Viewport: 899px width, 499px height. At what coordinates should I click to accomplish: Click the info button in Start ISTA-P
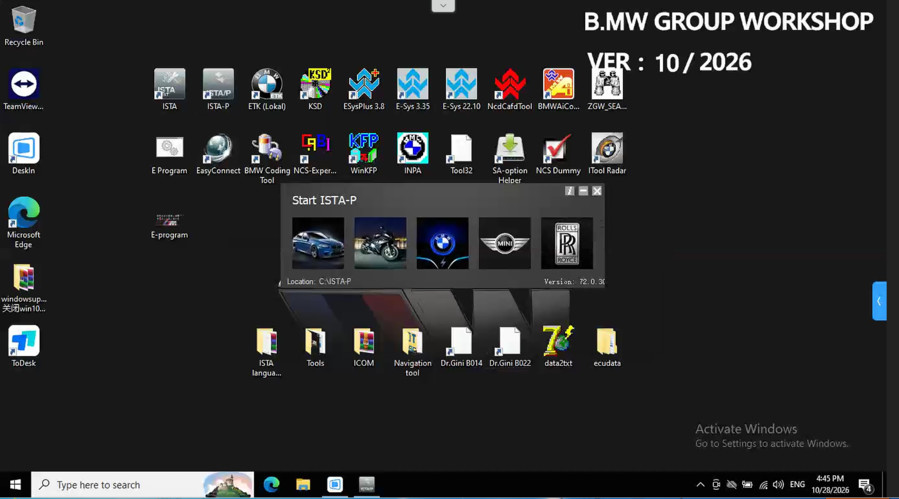569,191
